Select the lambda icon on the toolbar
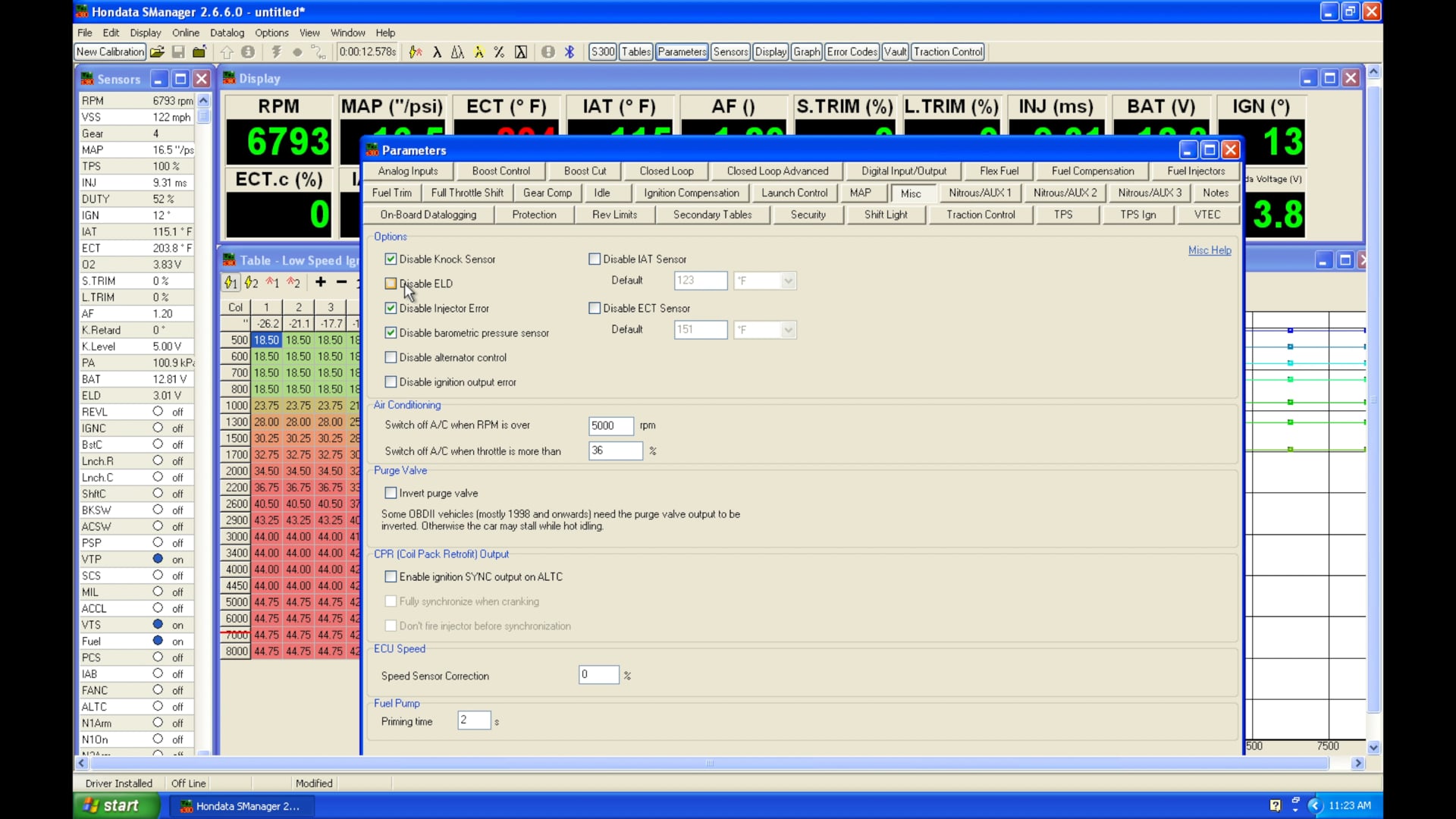 click(438, 52)
